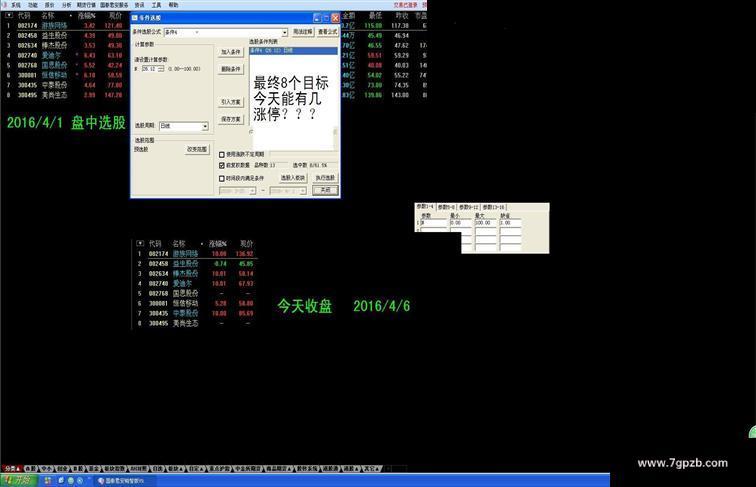The image size is (756, 487).
Task: Open the 系统 menu
Action: [16, 5]
